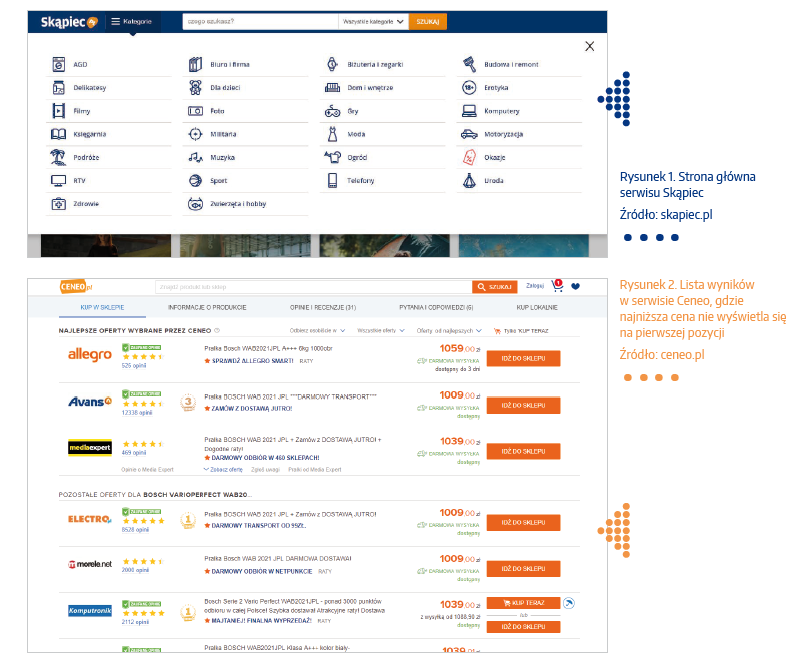The height and width of the screenshot is (665, 800).
Task: Click Idź do sklepu for Allegro offer
Action: coord(523,359)
